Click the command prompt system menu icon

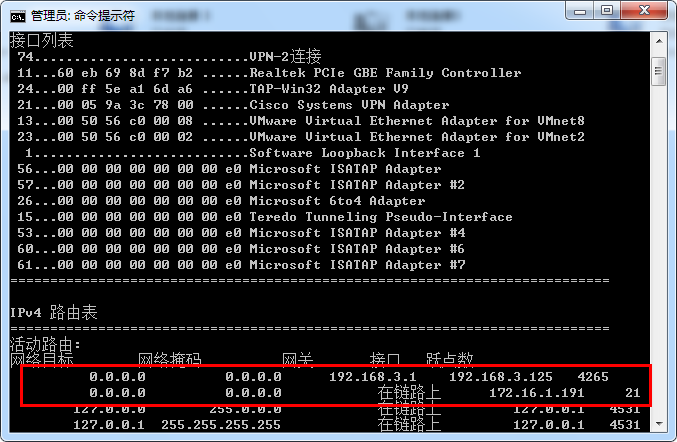coord(17,14)
